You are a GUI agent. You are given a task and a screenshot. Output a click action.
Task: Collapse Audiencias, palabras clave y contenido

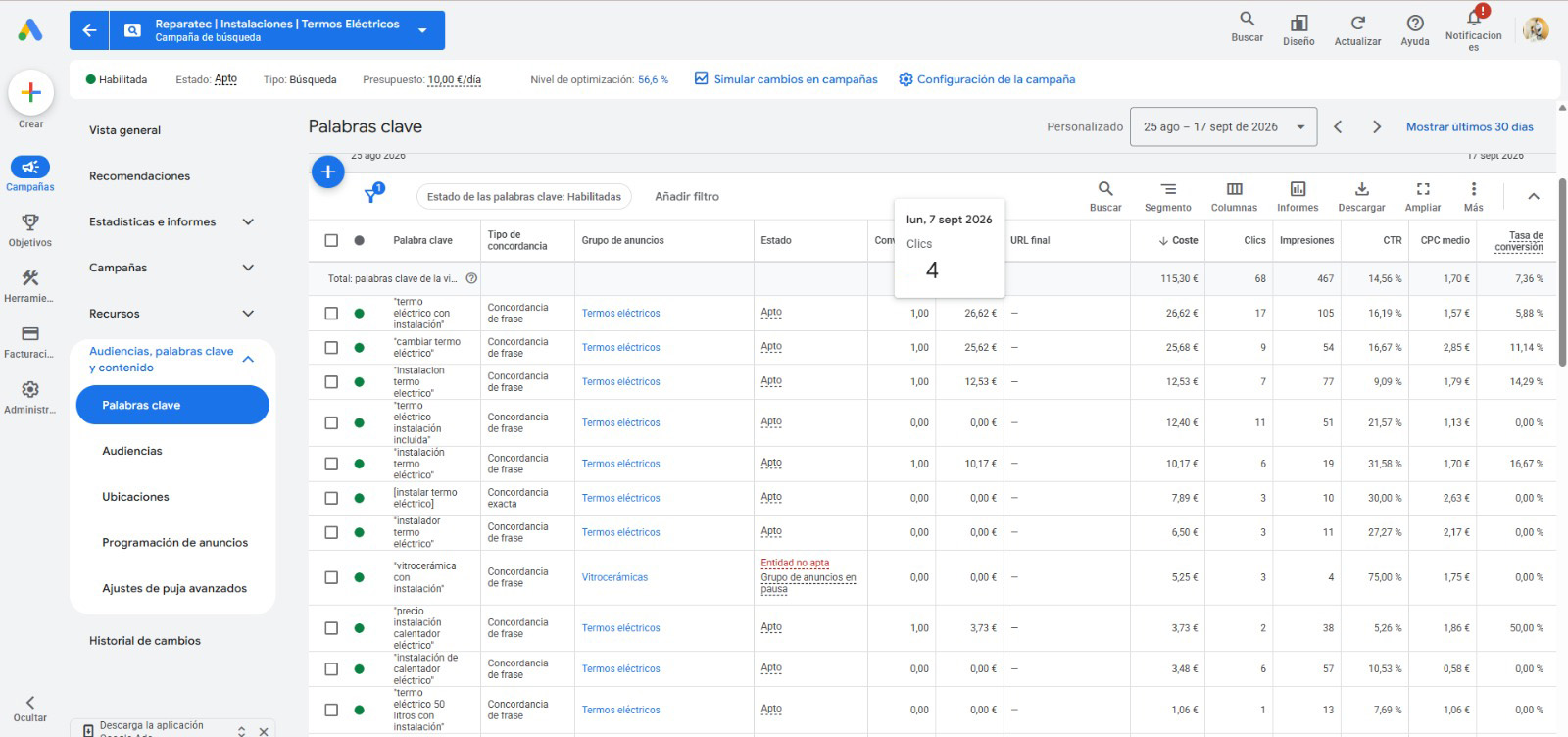point(248,359)
